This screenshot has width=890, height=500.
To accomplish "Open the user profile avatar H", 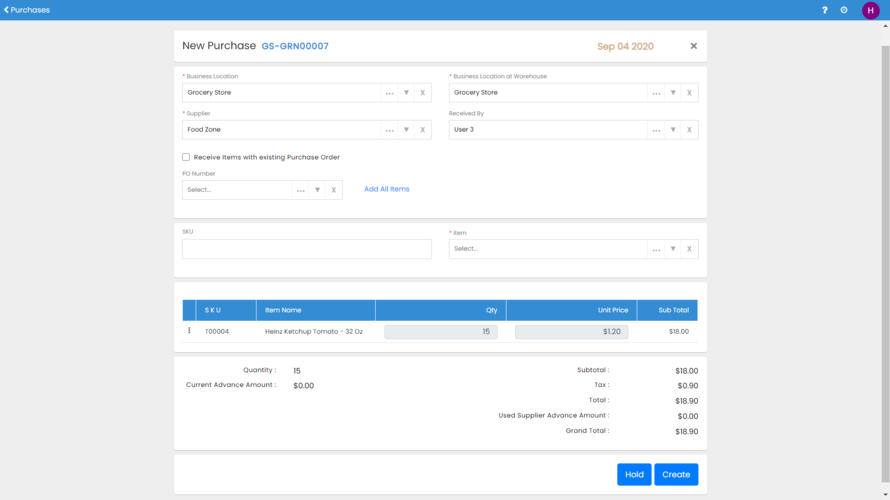I will (x=870, y=10).
